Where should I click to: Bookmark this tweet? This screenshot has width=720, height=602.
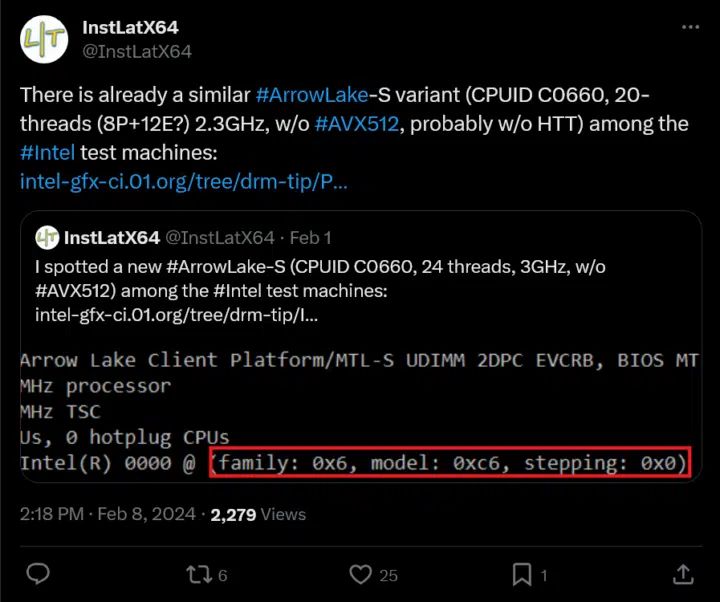point(522,574)
